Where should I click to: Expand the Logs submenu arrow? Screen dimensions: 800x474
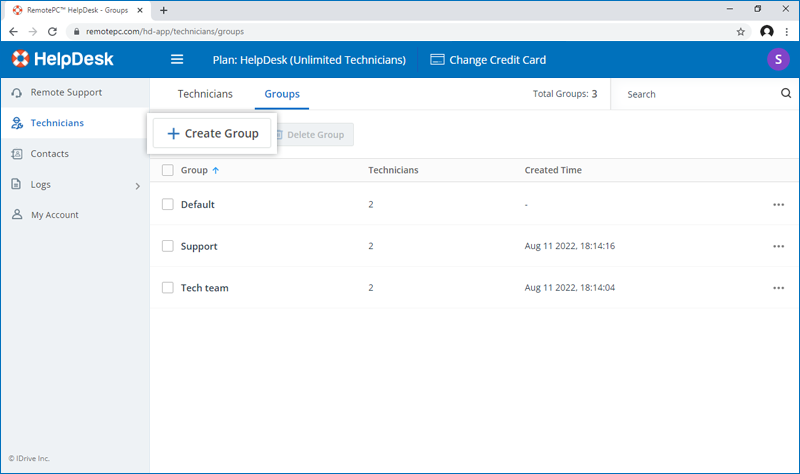pyautogui.click(x=138, y=185)
